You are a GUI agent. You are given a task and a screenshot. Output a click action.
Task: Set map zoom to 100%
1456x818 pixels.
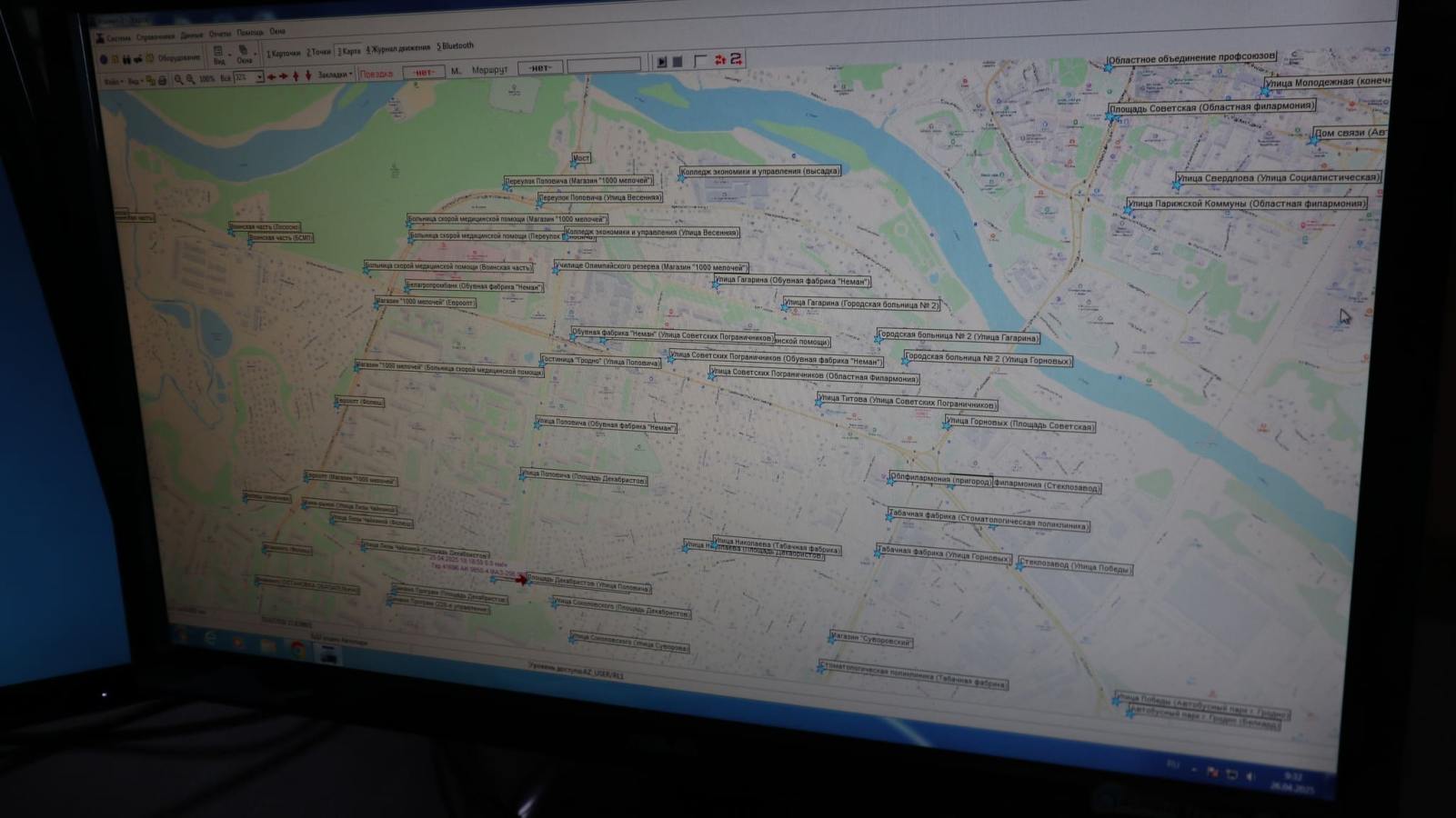tap(207, 79)
